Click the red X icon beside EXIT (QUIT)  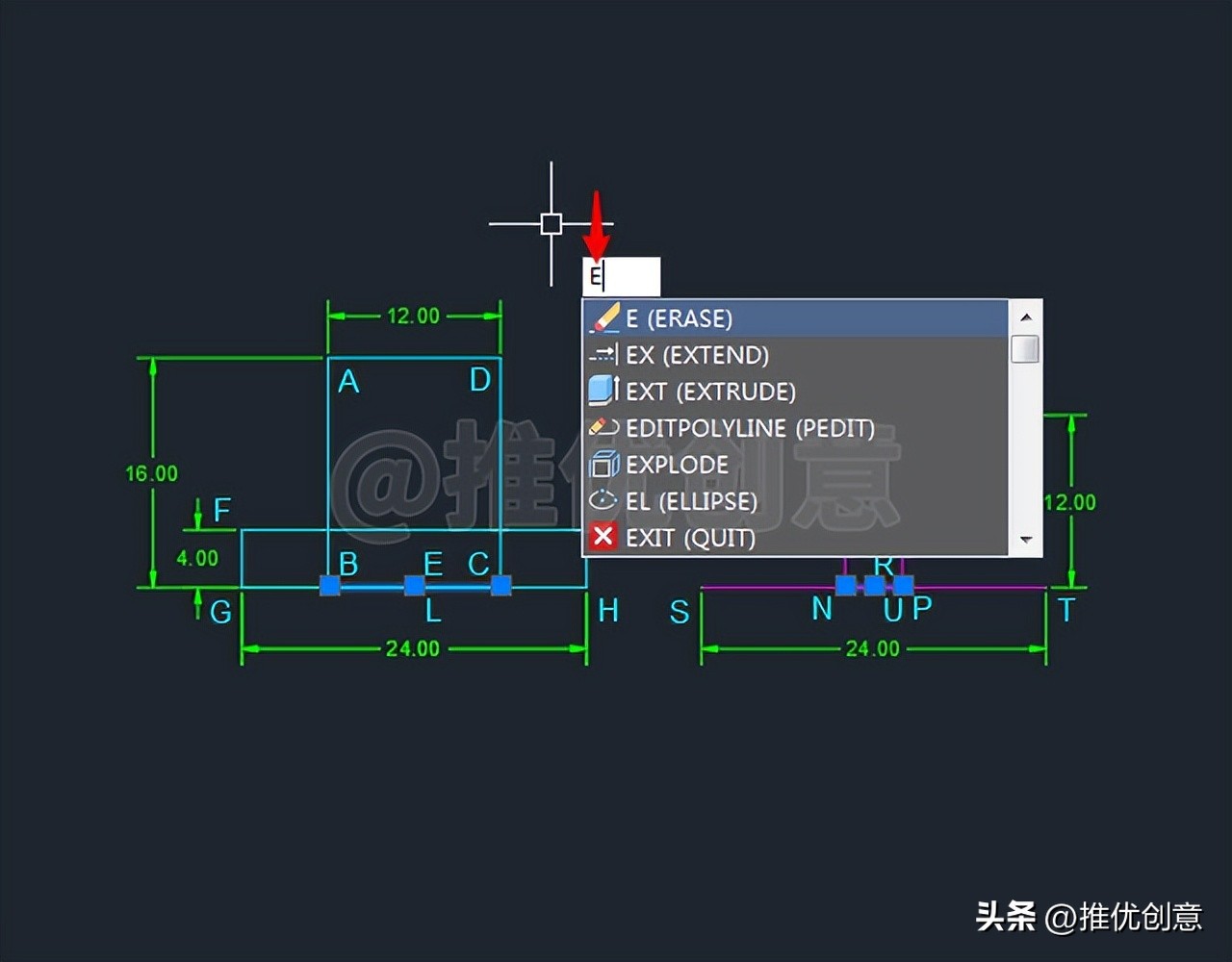pyautogui.click(x=603, y=537)
